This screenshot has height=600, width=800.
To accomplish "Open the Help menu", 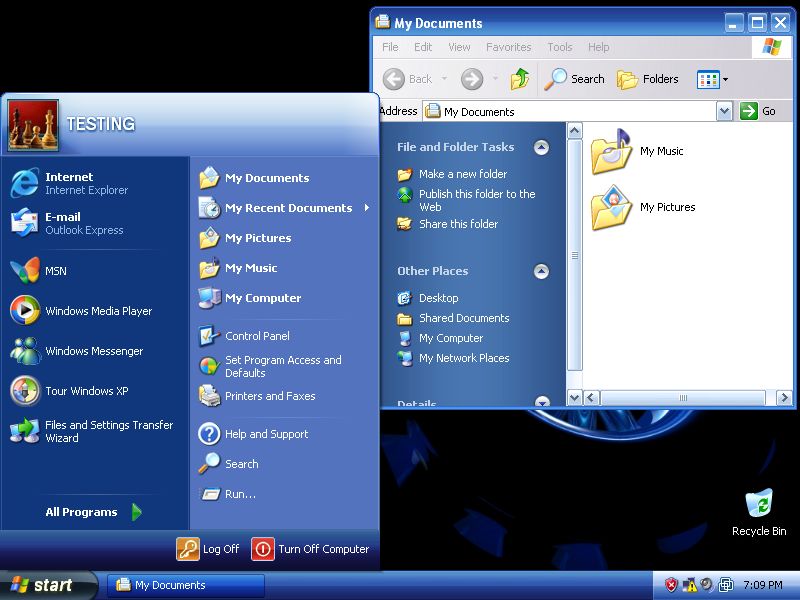I will pos(598,47).
